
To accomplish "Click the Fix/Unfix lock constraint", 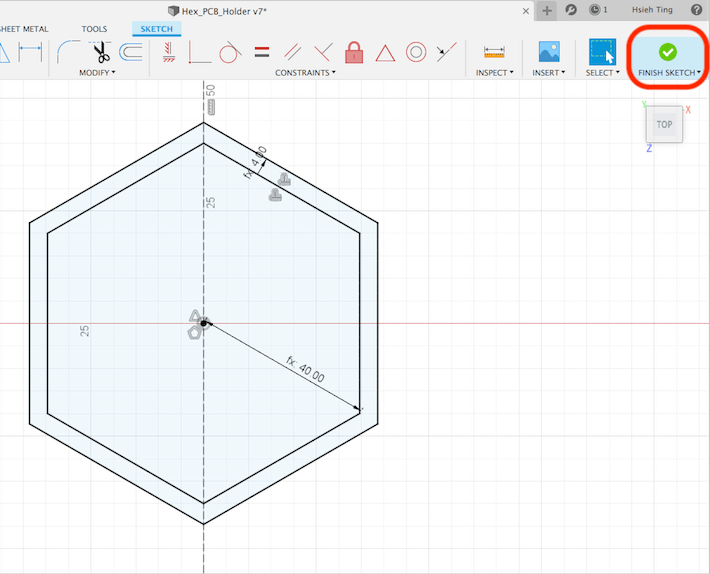I will (354, 52).
